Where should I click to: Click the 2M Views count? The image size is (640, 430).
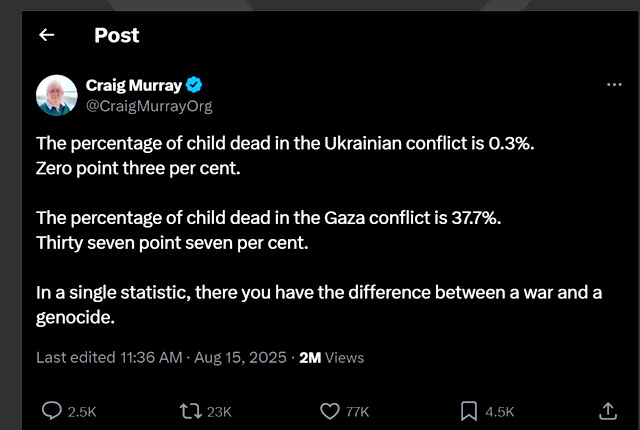(332, 357)
